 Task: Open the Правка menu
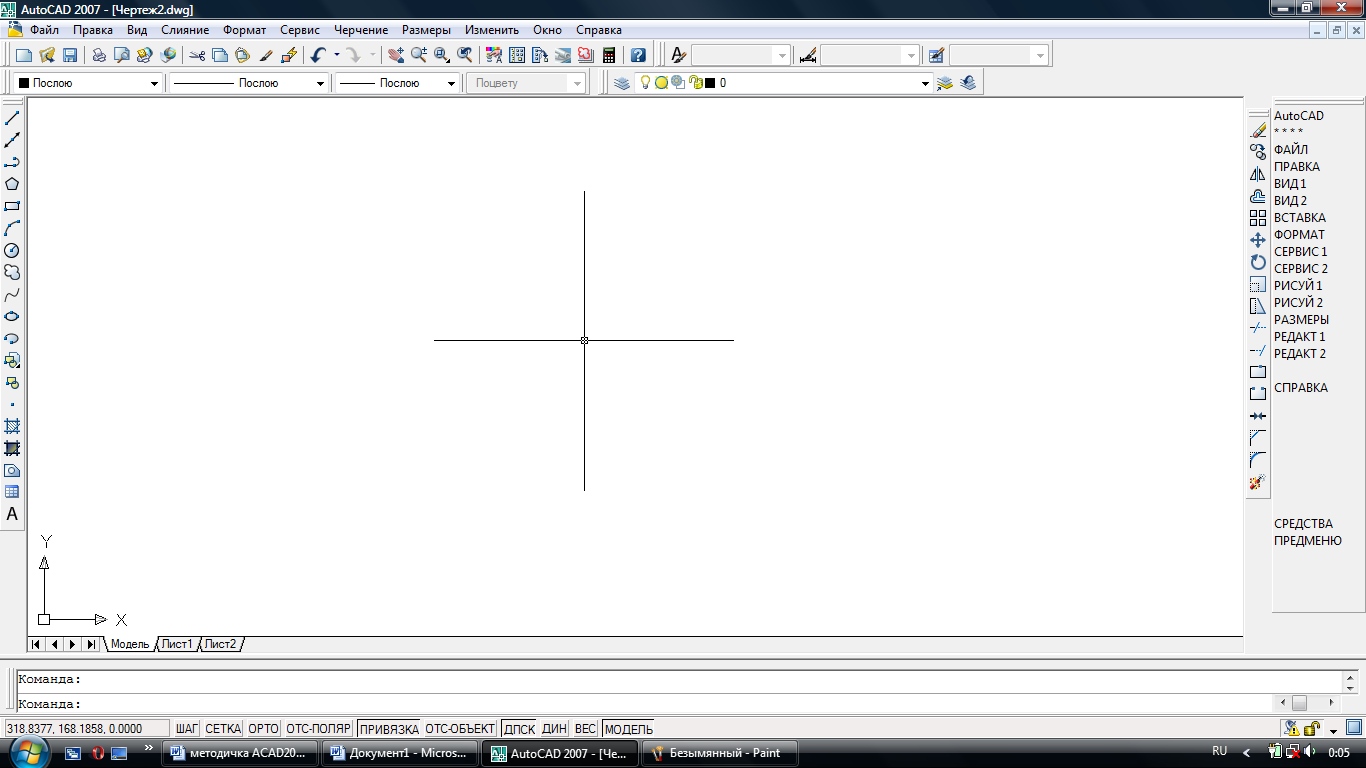(93, 30)
